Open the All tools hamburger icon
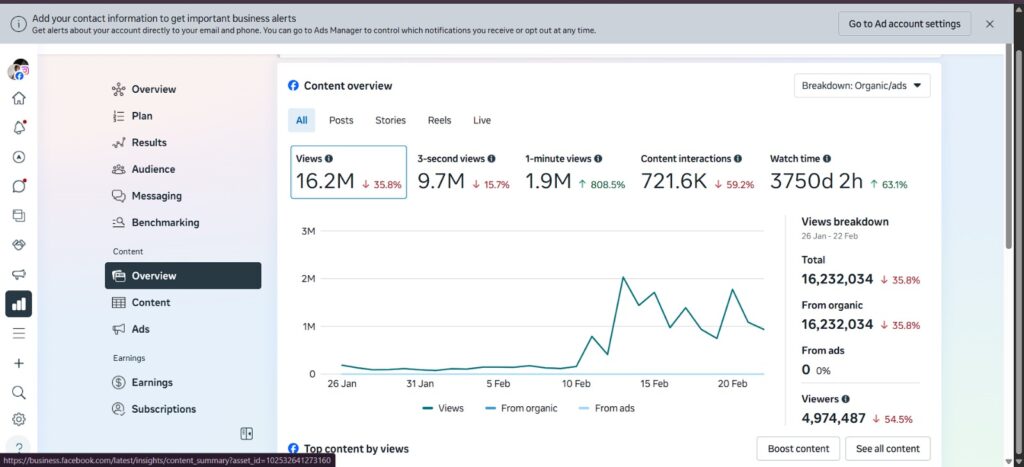This screenshot has height=467, width=1024. (x=19, y=333)
